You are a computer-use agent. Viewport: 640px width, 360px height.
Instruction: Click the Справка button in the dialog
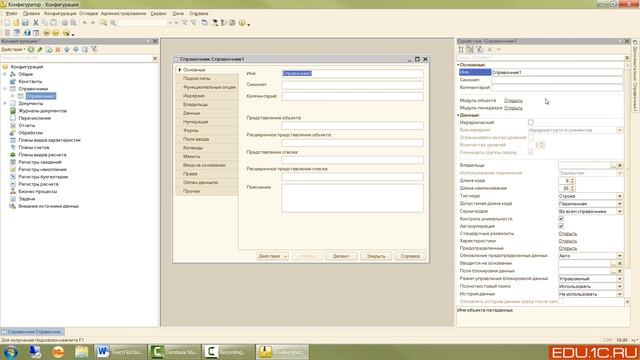click(410, 256)
